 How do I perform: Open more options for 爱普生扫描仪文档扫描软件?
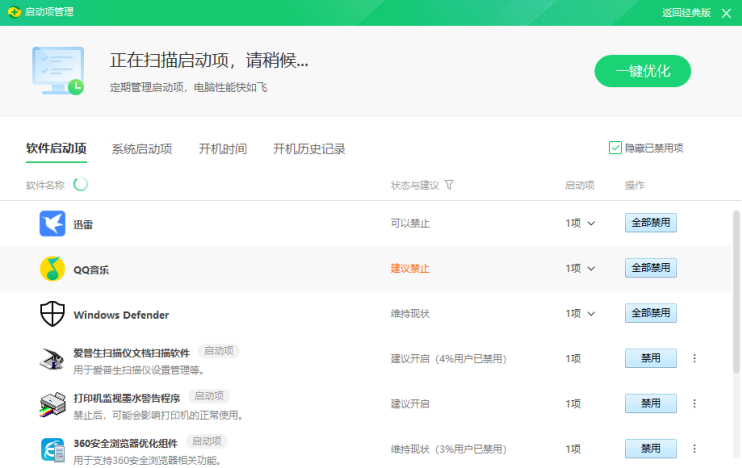[694, 358]
